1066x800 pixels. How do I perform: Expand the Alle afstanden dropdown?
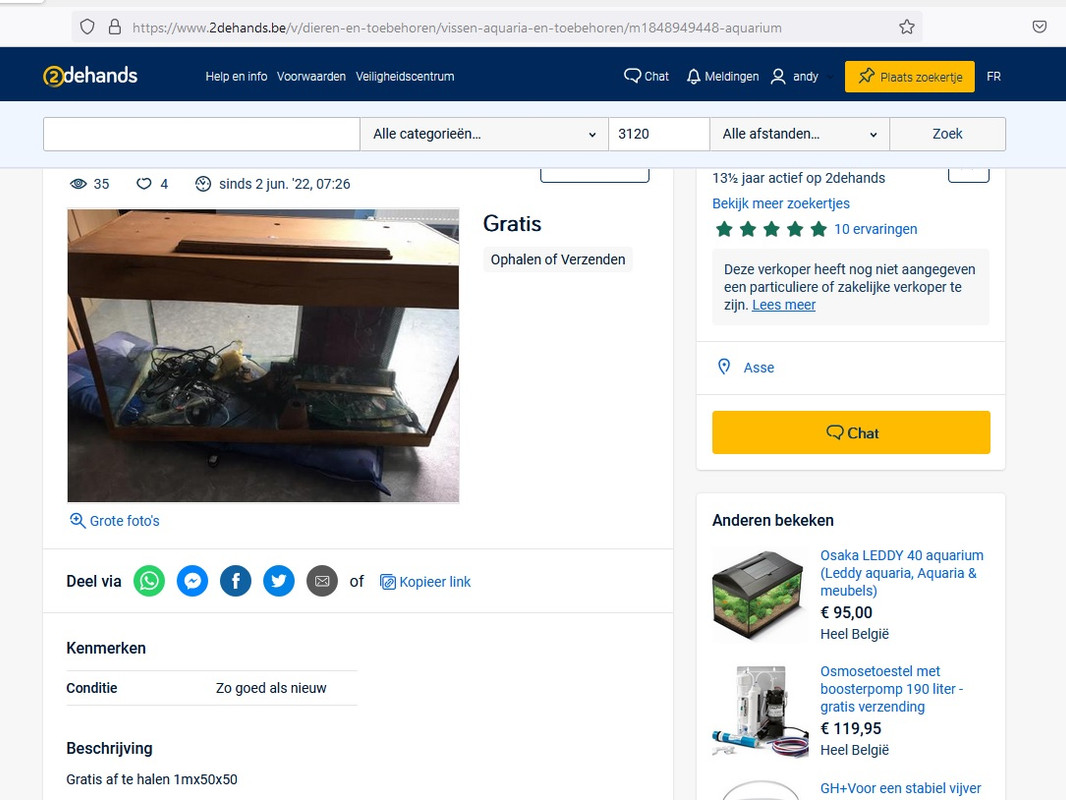coord(799,134)
